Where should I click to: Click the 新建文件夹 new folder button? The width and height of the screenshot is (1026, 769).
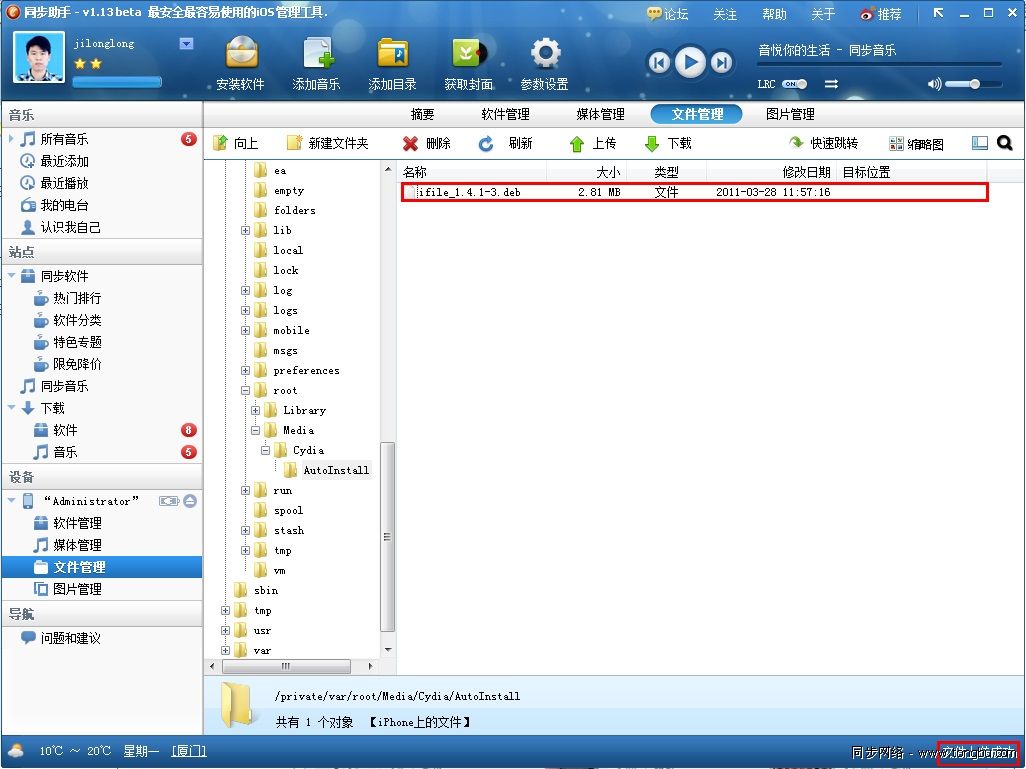(327, 143)
